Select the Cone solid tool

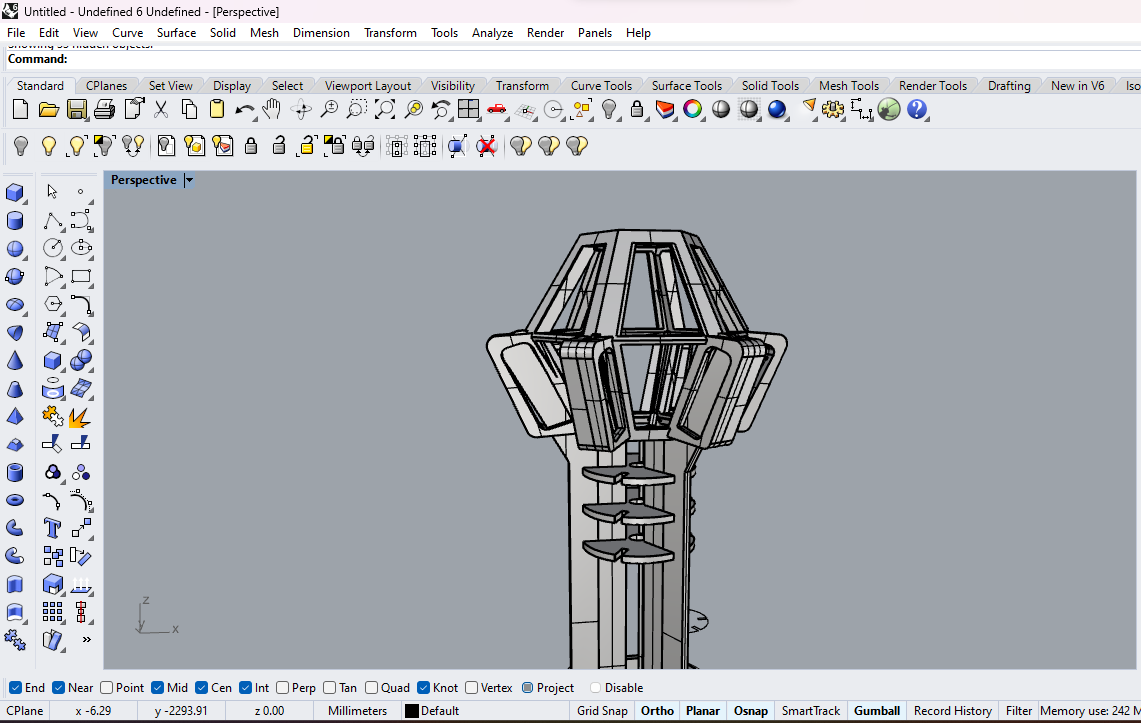click(x=15, y=361)
